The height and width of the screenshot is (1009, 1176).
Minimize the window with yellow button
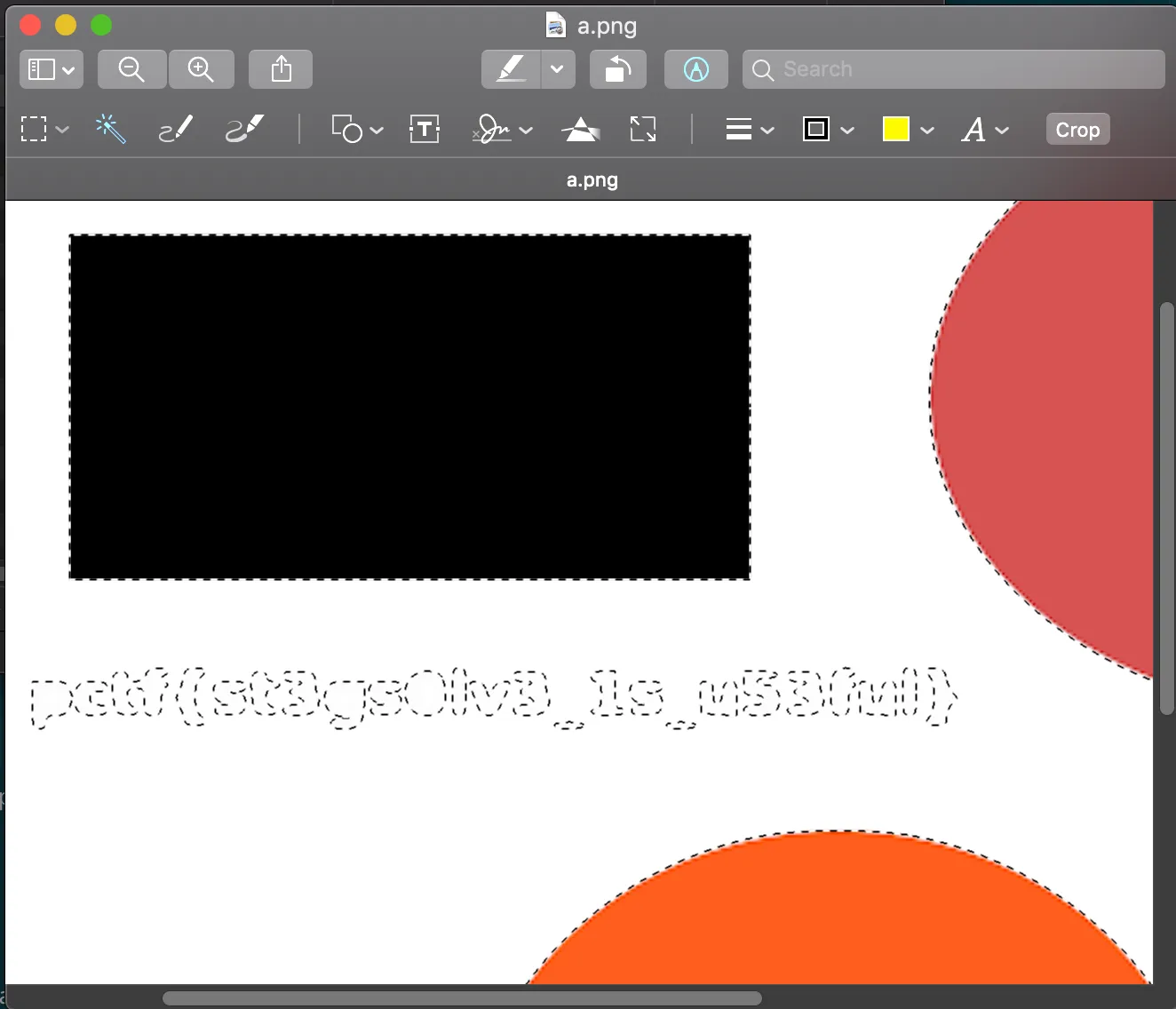[x=66, y=25]
